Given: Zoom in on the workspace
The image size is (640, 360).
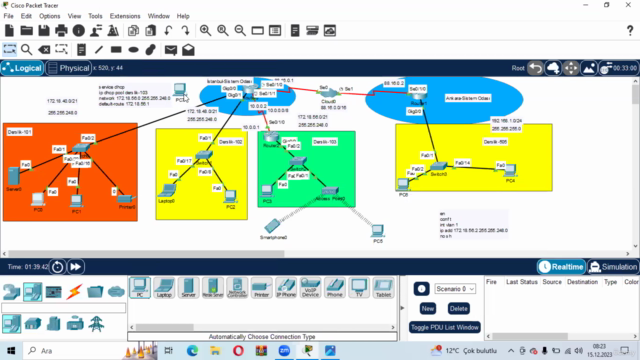Looking at the screenshot, I should pyautogui.click(x=205, y=31).
